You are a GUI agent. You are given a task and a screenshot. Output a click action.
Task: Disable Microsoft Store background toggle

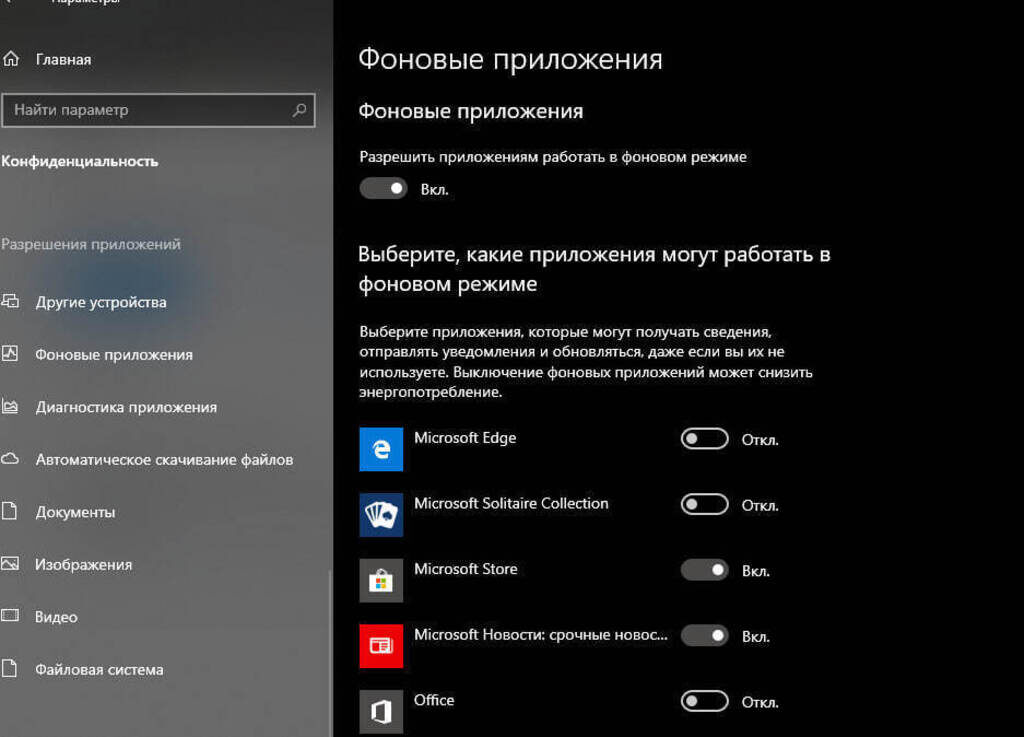click(x=705, y=570)
